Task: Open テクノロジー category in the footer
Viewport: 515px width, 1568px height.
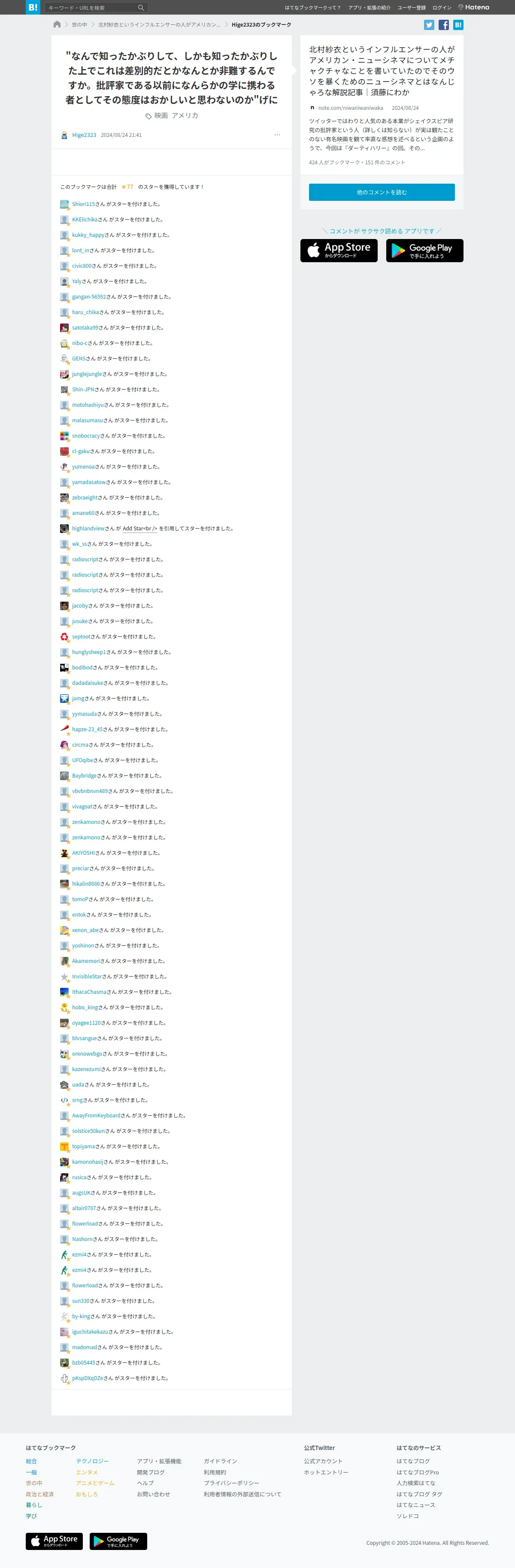Action: pos(93,1461)
